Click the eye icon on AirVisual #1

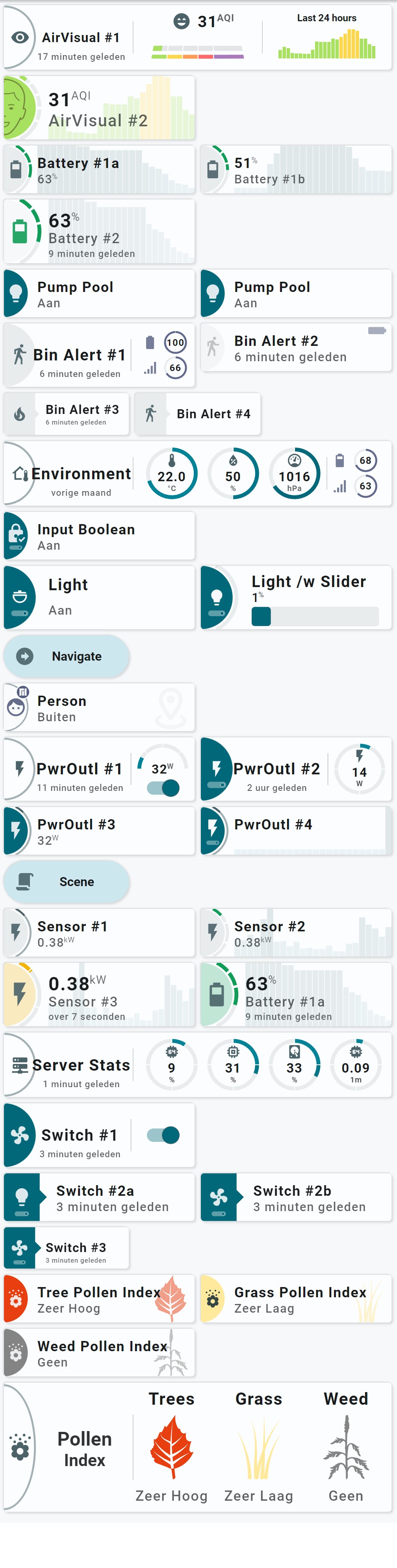(19, 38)
